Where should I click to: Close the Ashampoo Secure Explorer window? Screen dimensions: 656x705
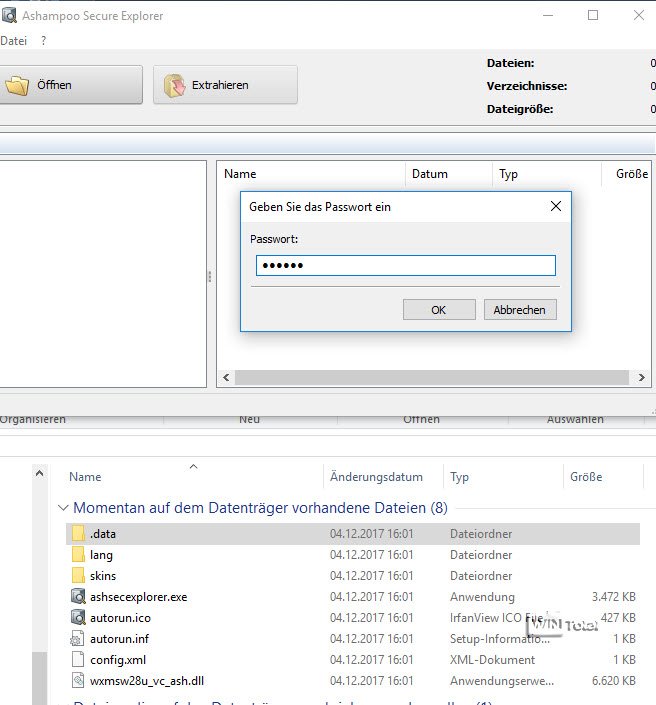pyautogui.click(x=638, y=15)
